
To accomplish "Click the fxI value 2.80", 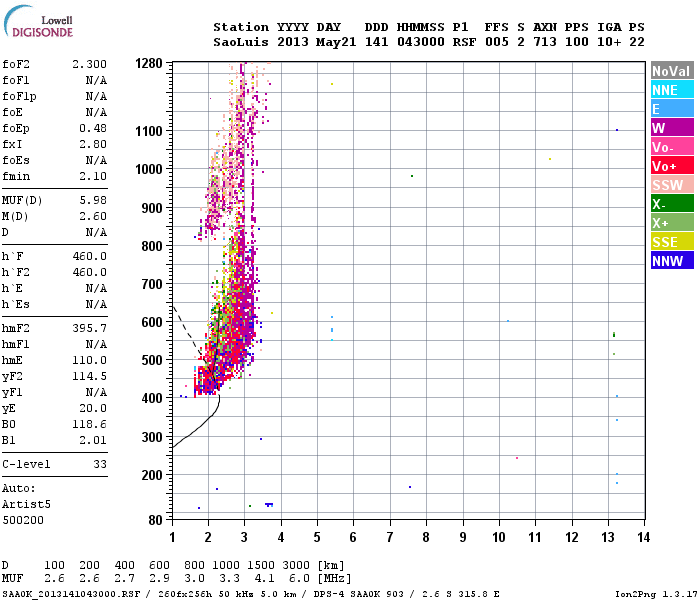I will 93,144.
